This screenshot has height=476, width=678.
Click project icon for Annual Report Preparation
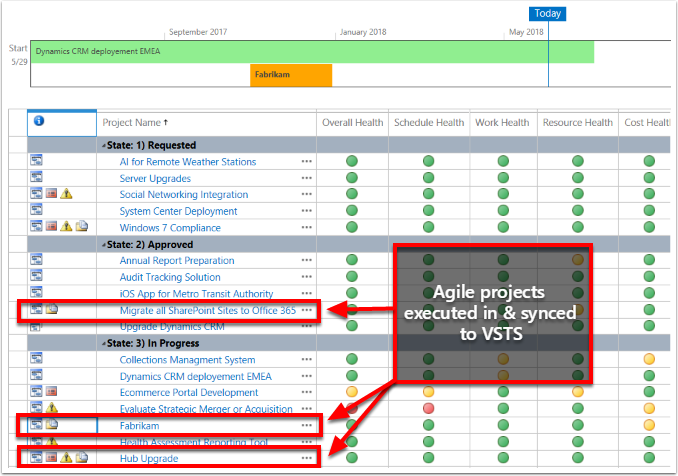tap(36, 259)
